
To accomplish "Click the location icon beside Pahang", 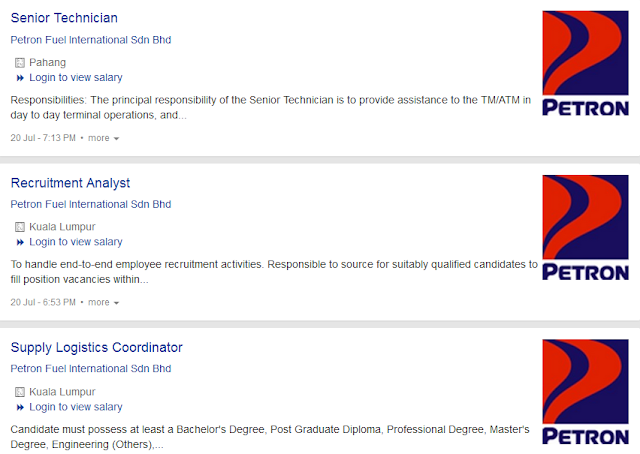I will point(20,63).
